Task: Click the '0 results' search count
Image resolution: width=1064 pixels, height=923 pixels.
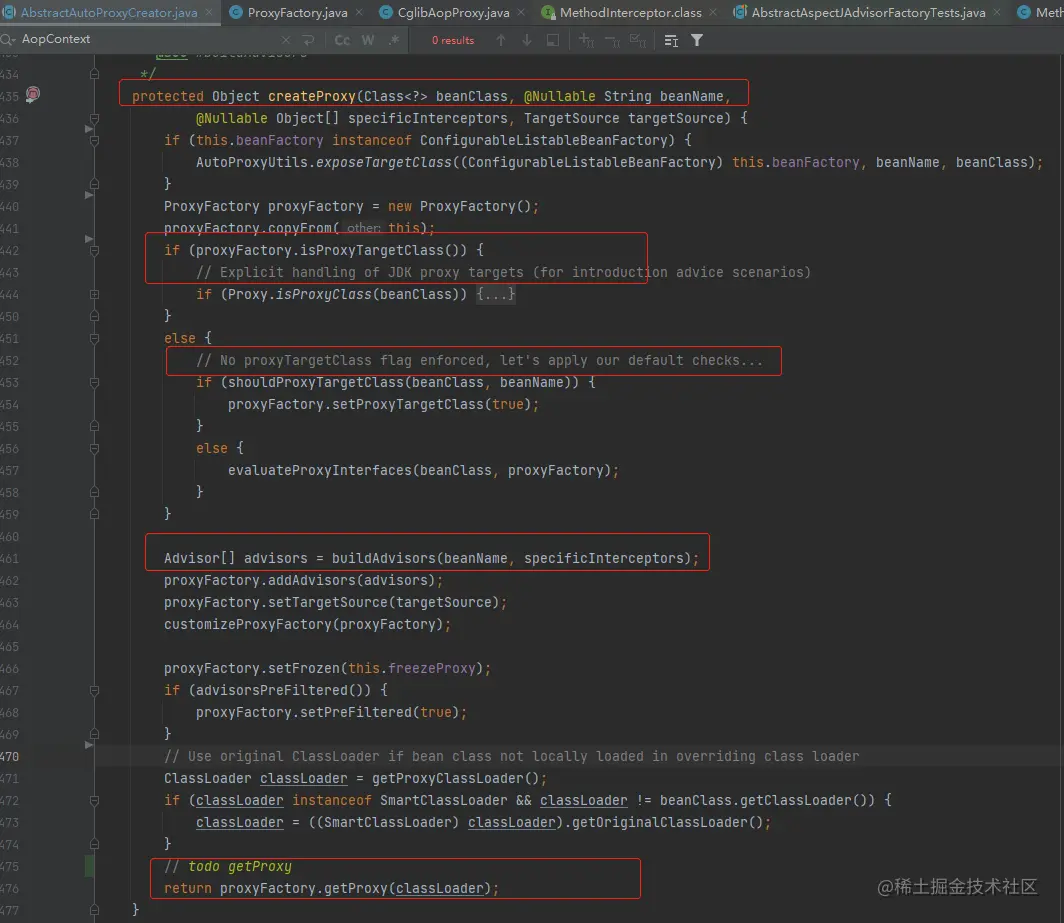Action: [x=453, y=41]
